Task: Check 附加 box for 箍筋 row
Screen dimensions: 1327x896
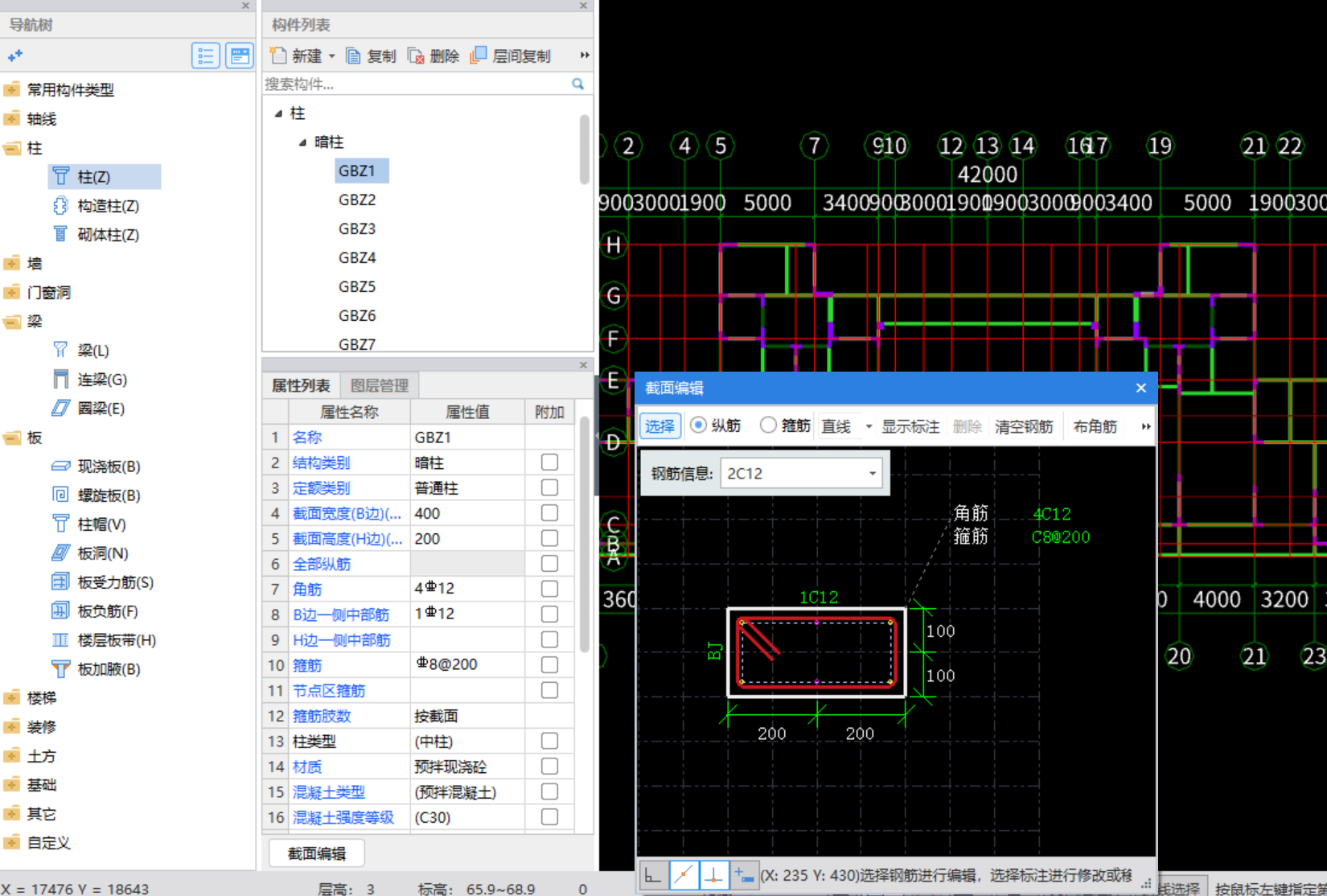Action: [549, 664]
